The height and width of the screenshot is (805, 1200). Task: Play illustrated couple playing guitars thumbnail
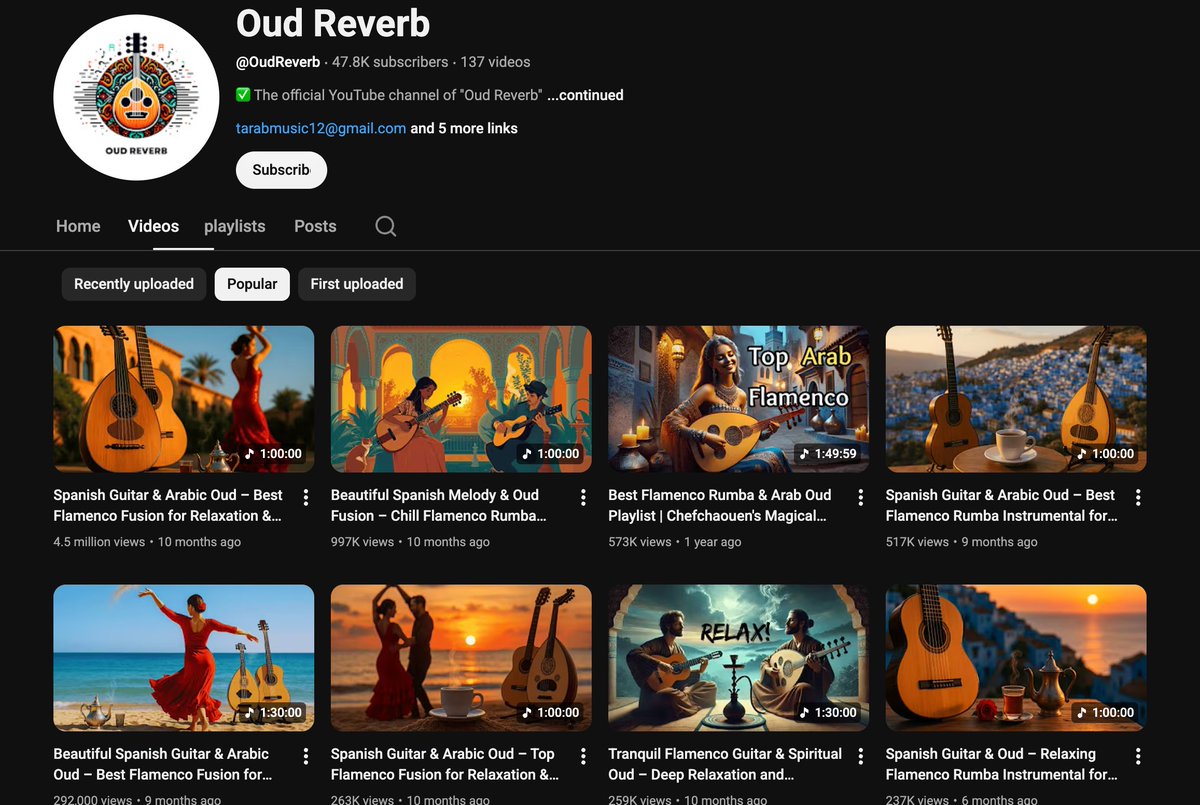[x=461, y=399]
